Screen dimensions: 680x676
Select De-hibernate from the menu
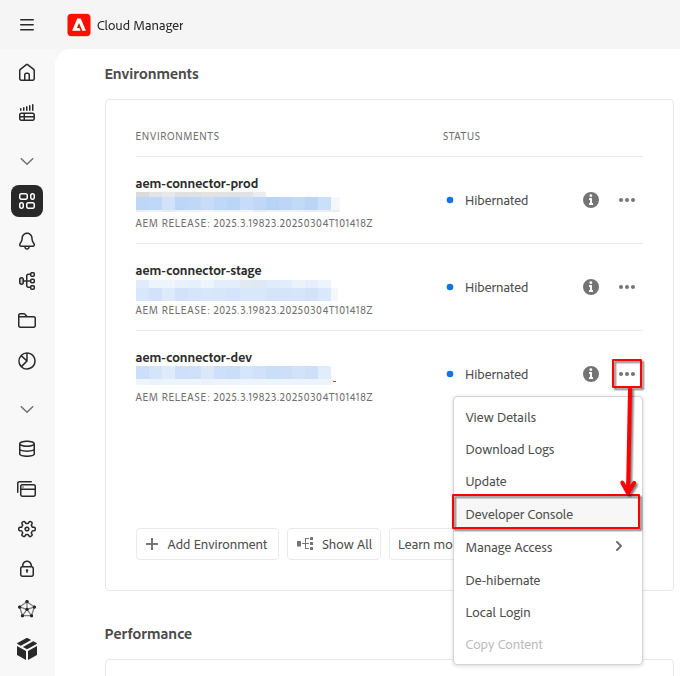pyautogui.click(x=547, y=580)
